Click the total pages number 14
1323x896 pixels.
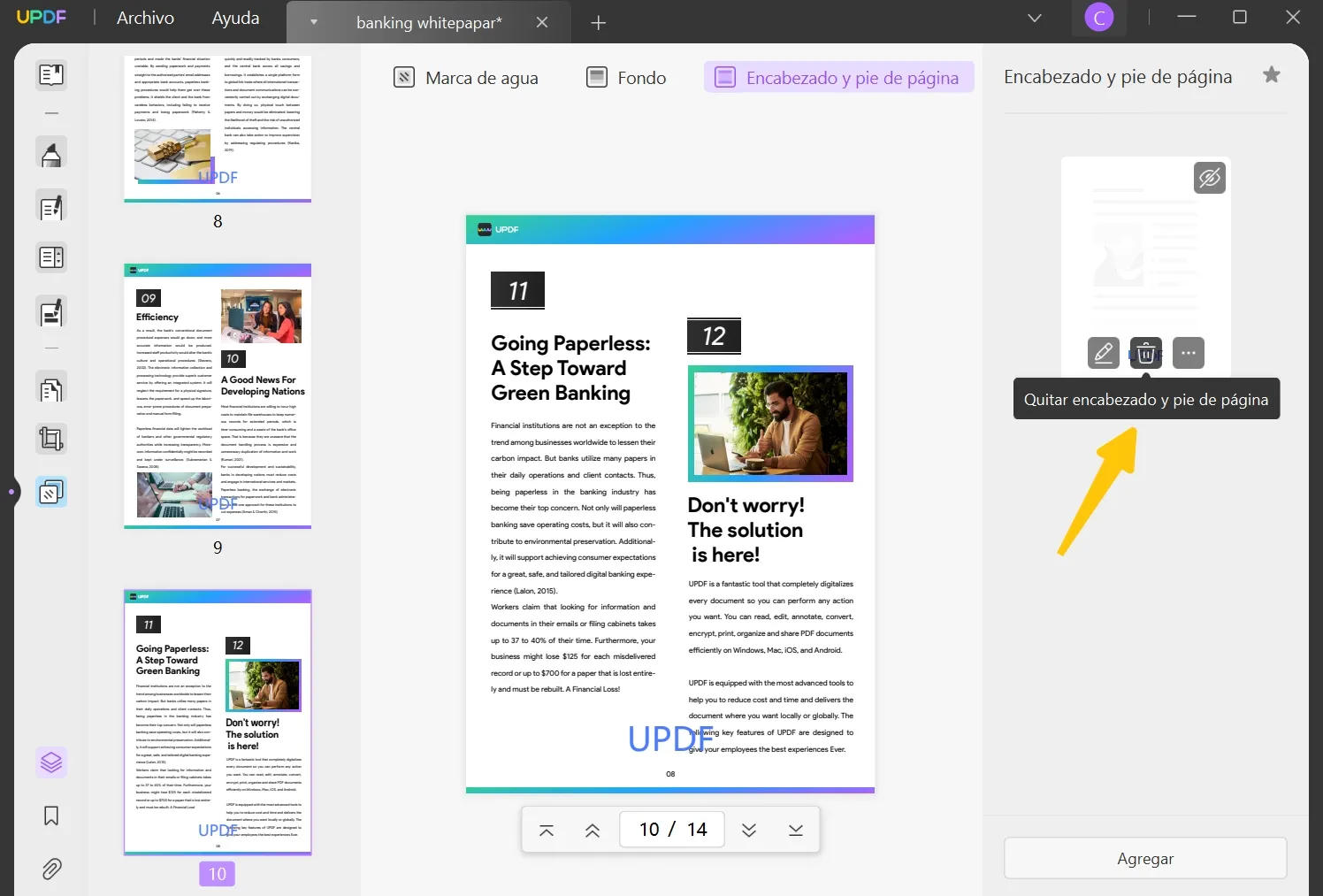click(x=697, y=830)
